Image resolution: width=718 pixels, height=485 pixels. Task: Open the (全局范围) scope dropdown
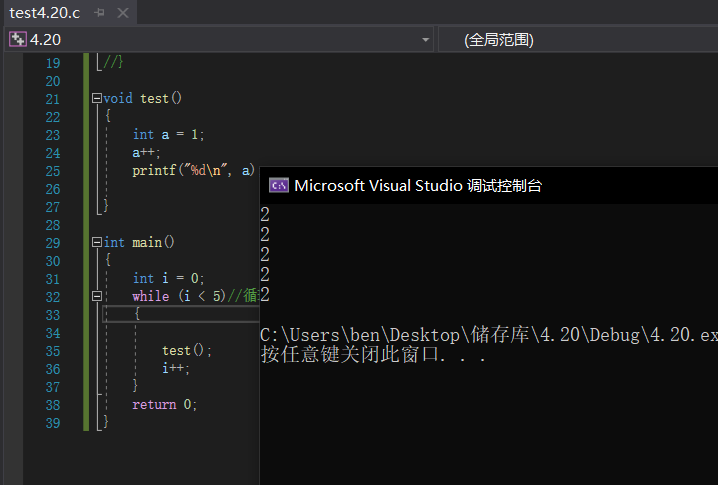578,40
